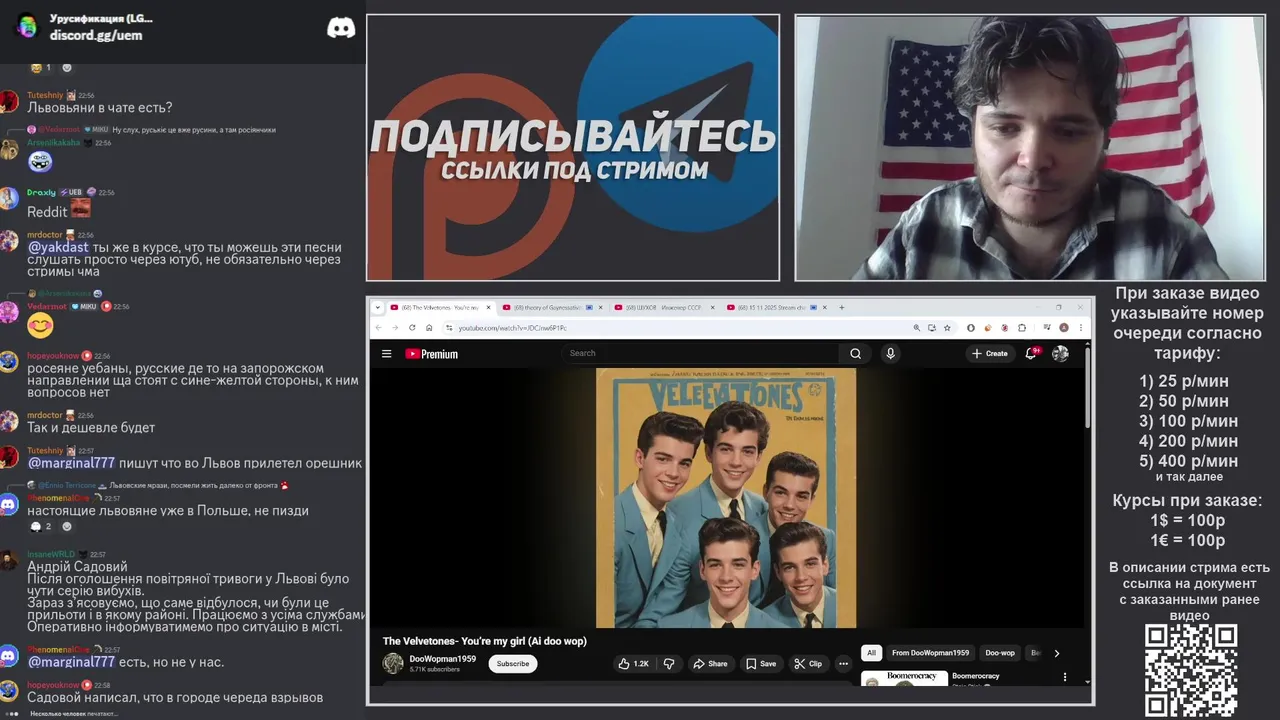This screenshot has width=1280, height=720.
Task: Subscribe to DooWopman1959 channel
Action: point(513,663)
